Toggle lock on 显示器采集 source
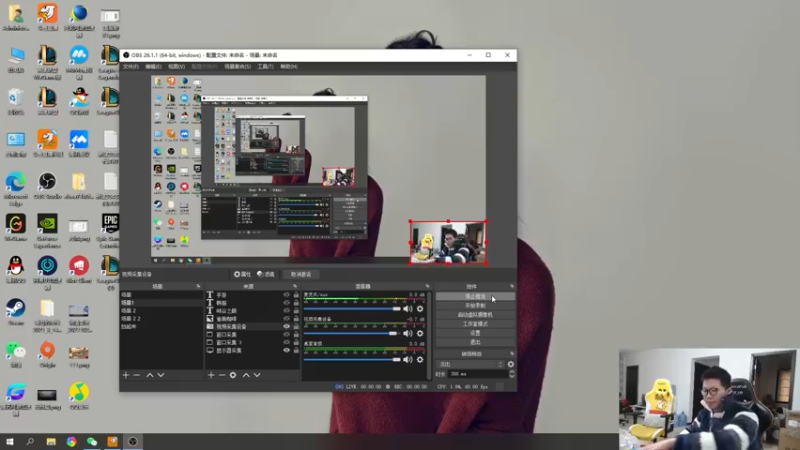The height and width of the screenshot is (450, 800). coord(296,351)
